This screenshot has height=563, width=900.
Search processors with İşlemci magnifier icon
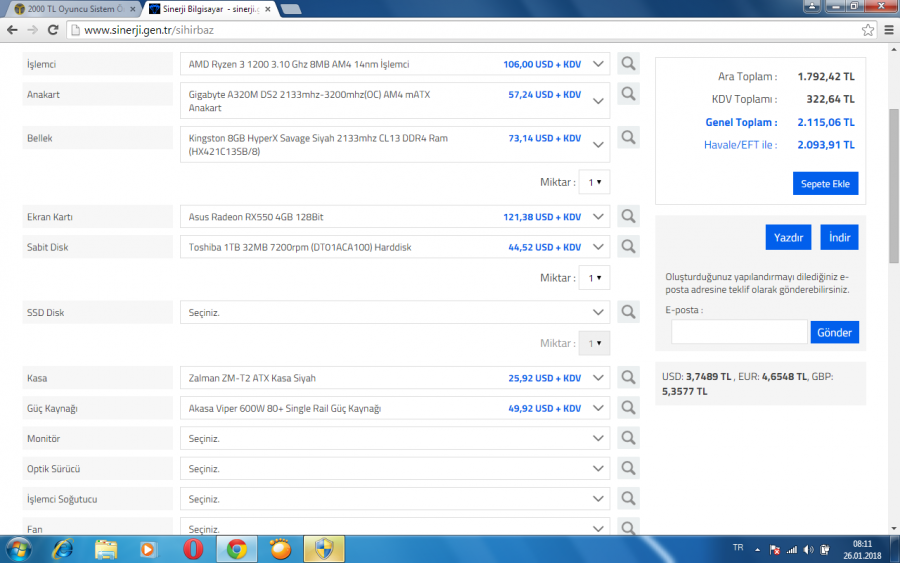pos(629,64)
